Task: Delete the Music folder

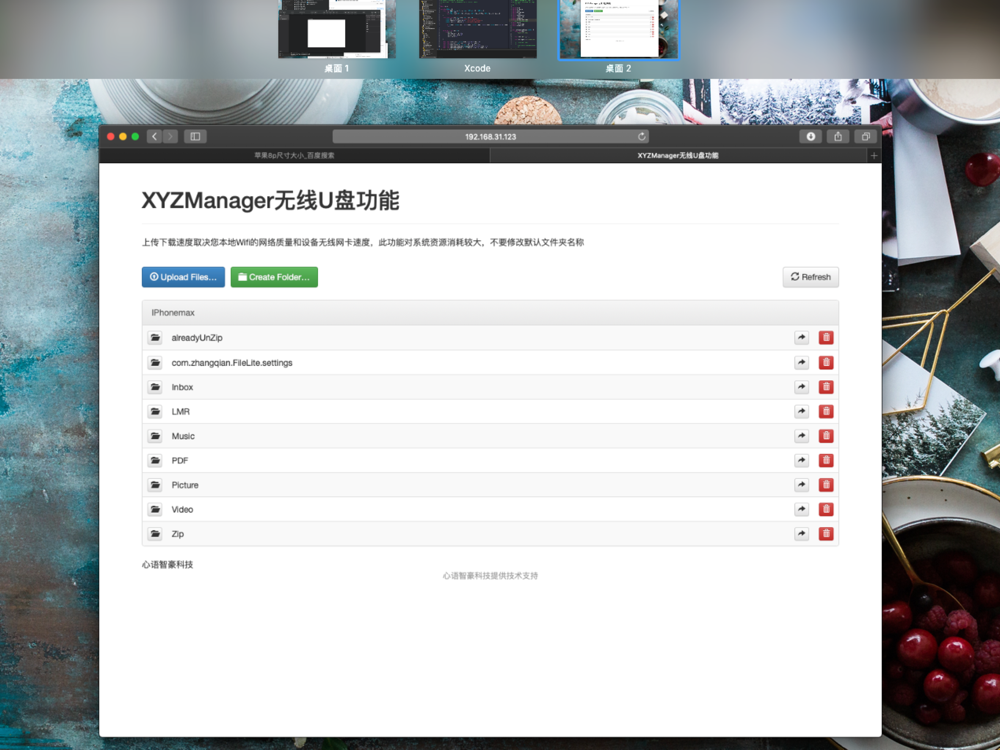Action: coord(826,436)
